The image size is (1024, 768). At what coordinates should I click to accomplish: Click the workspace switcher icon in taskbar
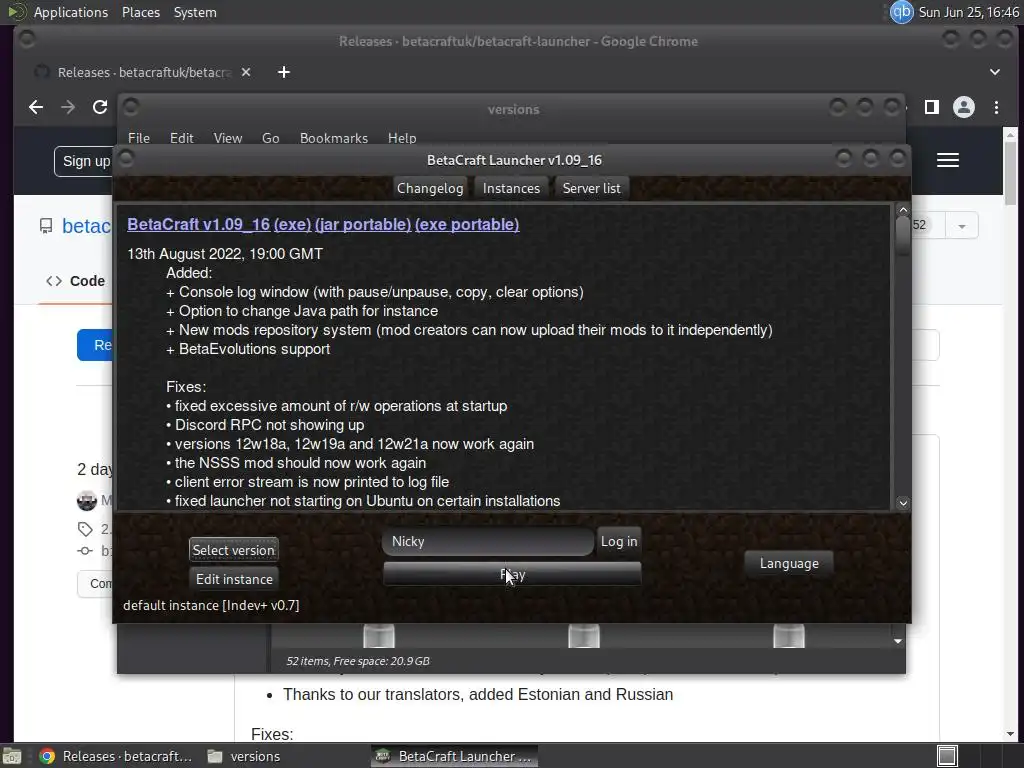[947, 756]
